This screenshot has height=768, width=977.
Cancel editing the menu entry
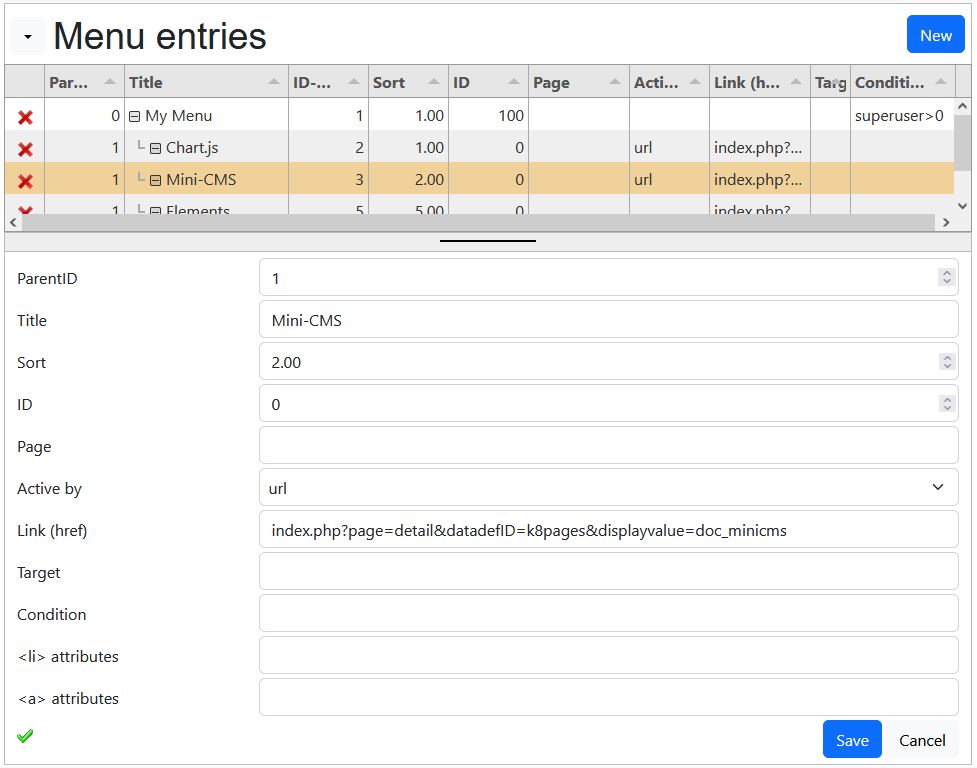click(922, 739)
